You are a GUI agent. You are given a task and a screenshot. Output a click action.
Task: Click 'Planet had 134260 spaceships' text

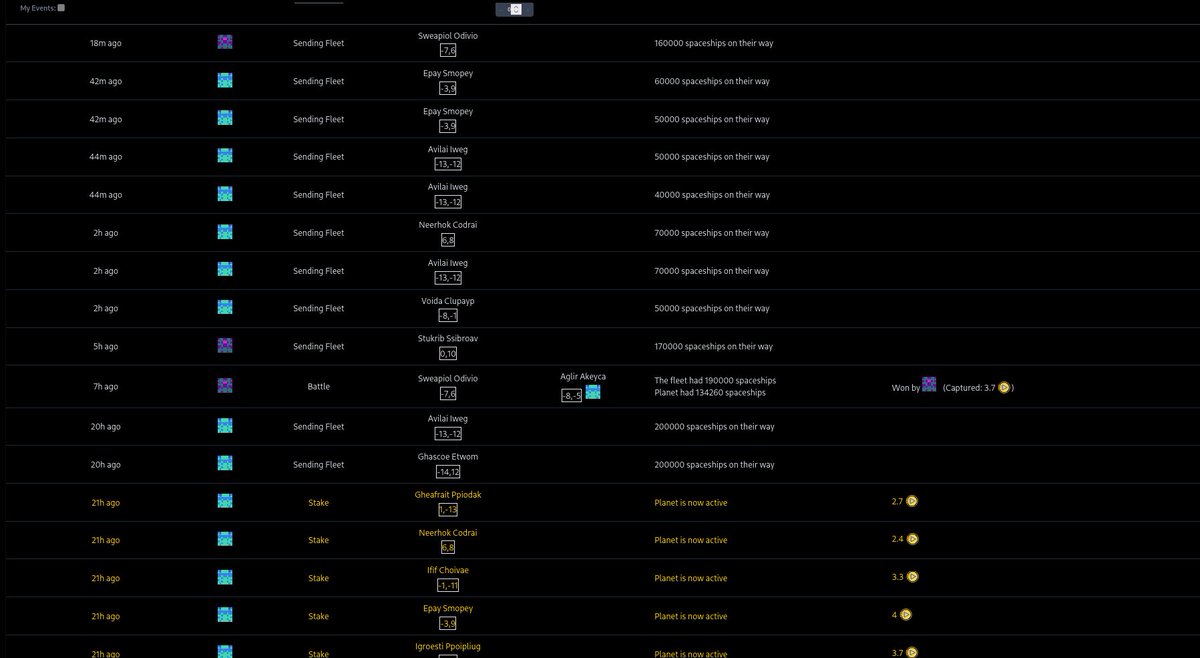(709, 393)
